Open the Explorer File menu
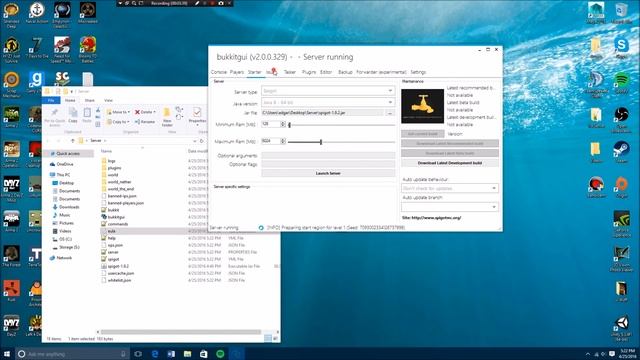 click(51, 100)
